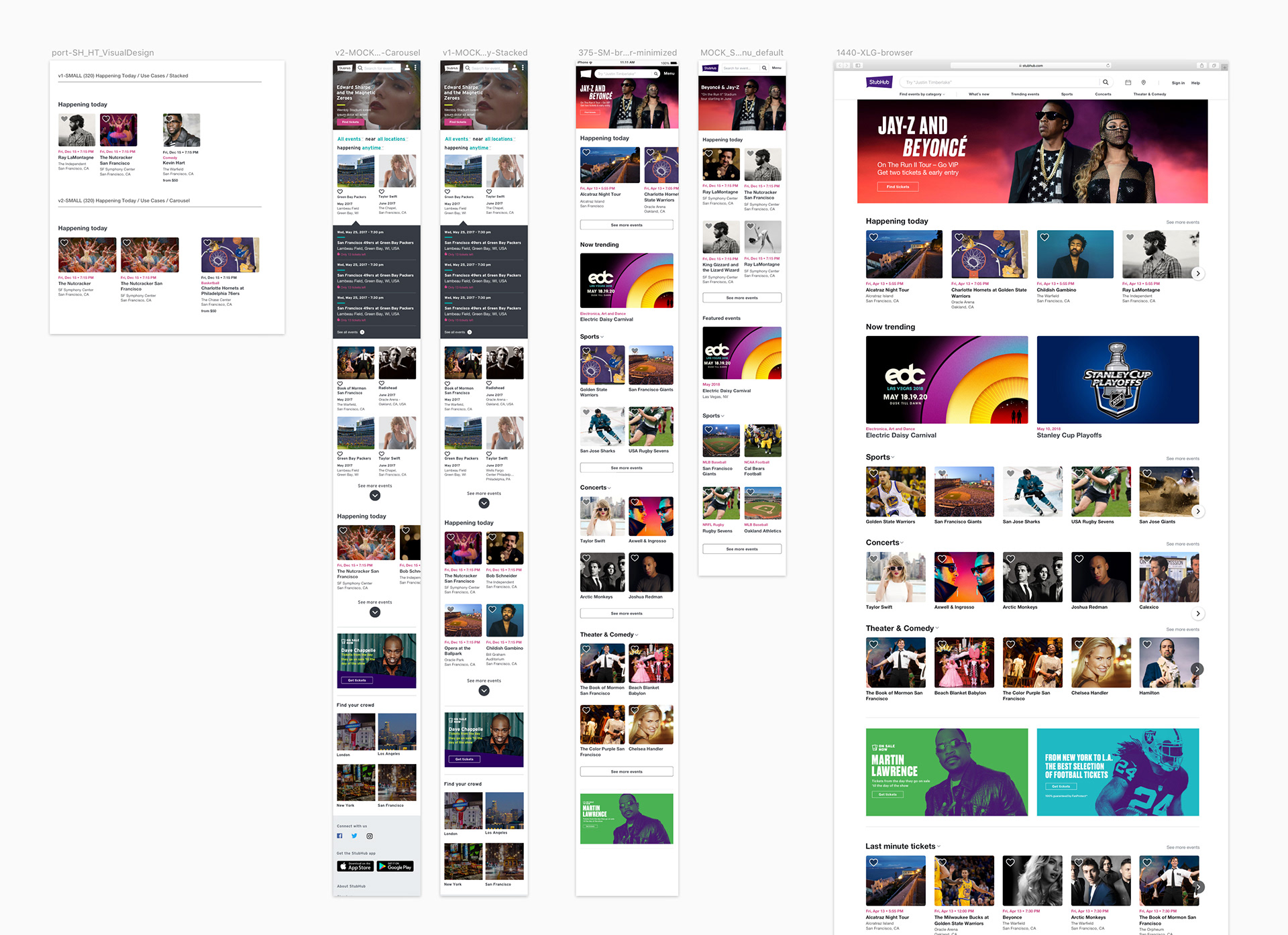Click Instagram icon under Connect with us
Image resolution: width=1288 pixels, height=935 pixels.
coord(369,836)
